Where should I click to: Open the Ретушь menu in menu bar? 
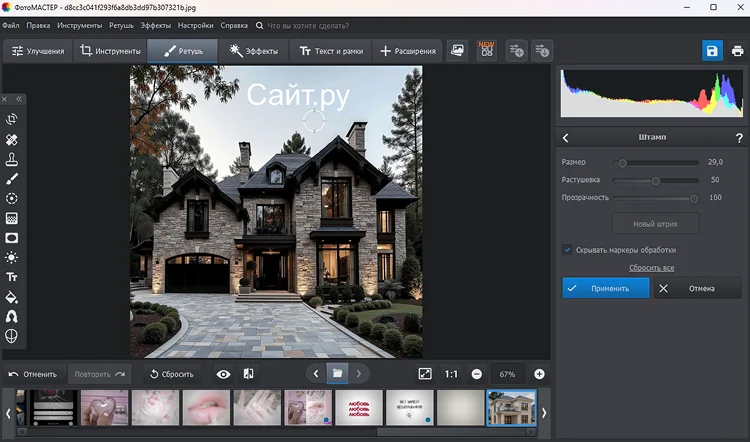[x=121, y=25]
